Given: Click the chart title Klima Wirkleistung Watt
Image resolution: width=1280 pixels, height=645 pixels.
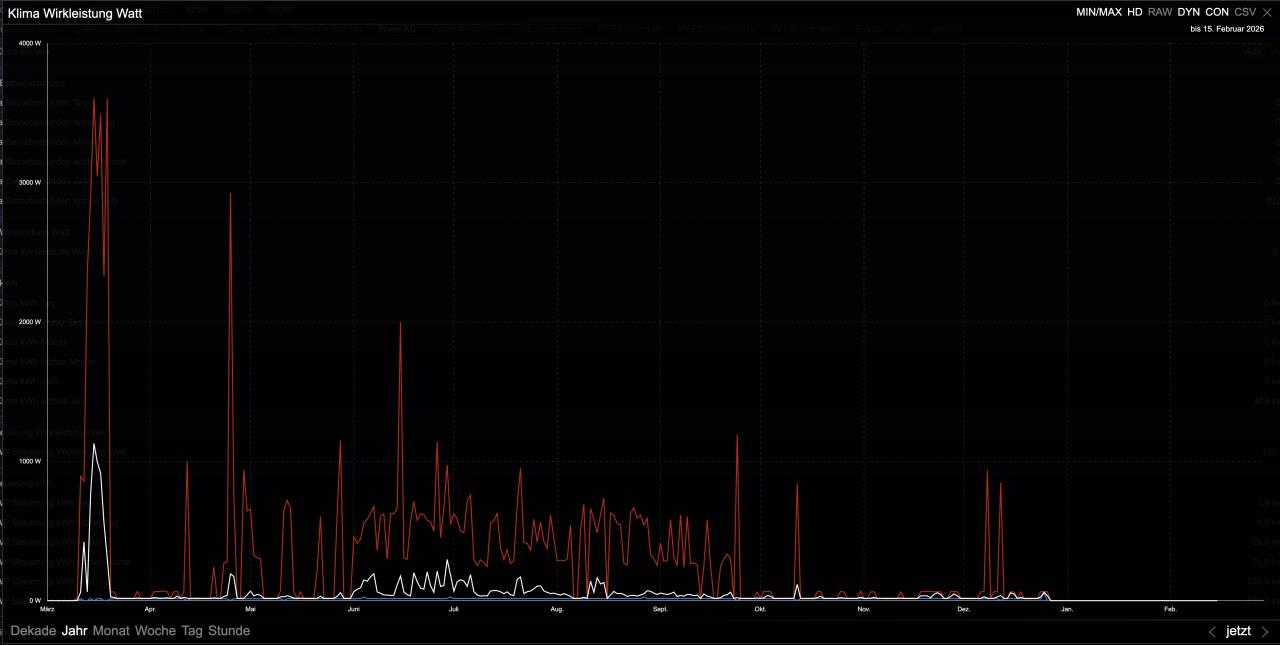Looking at the screenshot, I should (x=75, y=14).
